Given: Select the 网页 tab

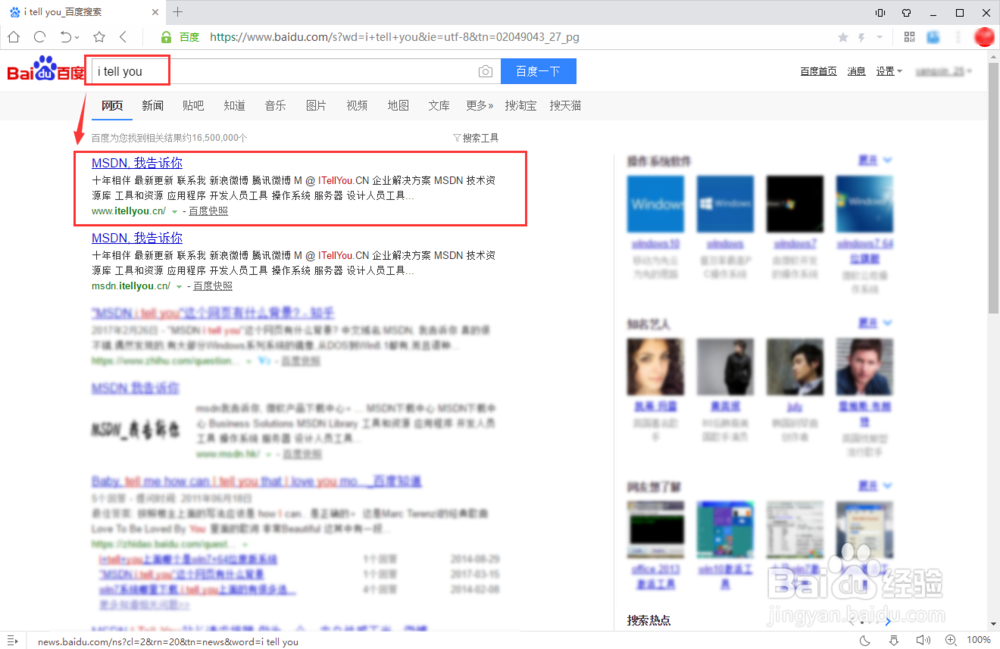Looking at the screenshot, I should pos(112,106).
